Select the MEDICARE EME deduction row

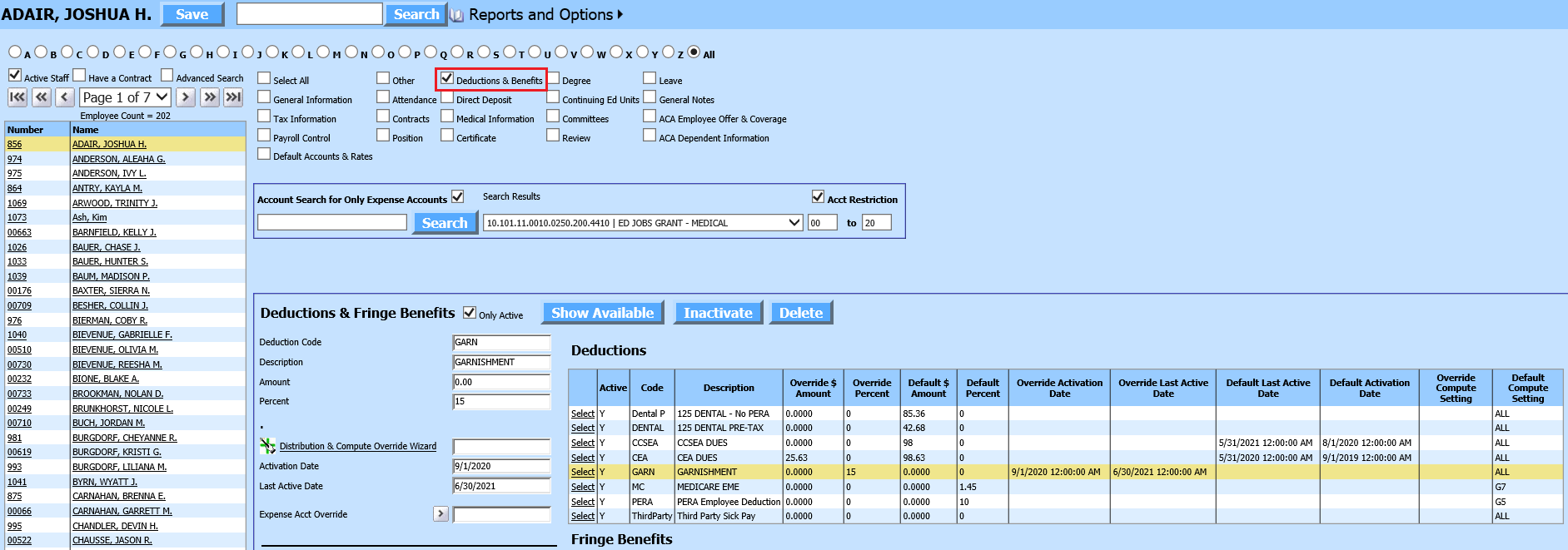click(582, 487)
